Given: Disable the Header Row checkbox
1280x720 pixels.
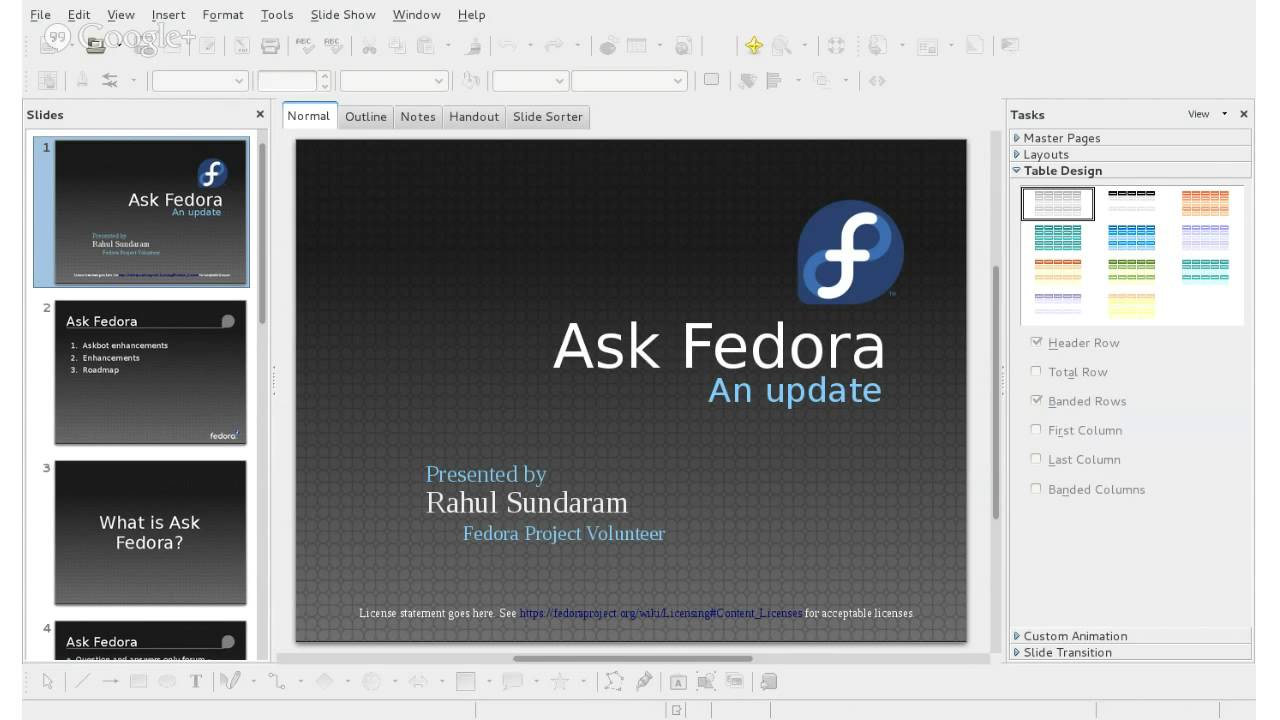Looking at the screenshot, I should tap(1037, 342).
